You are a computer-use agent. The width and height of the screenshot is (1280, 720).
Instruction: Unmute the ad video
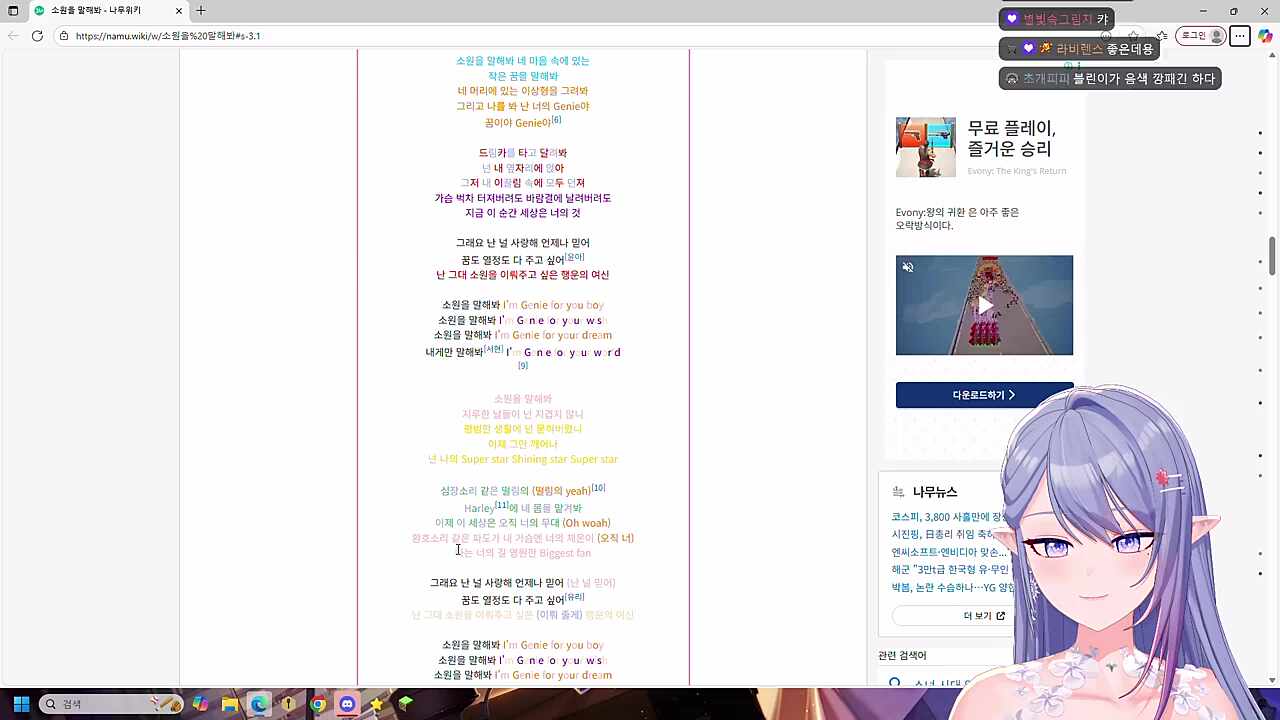[x=908, y=267]
